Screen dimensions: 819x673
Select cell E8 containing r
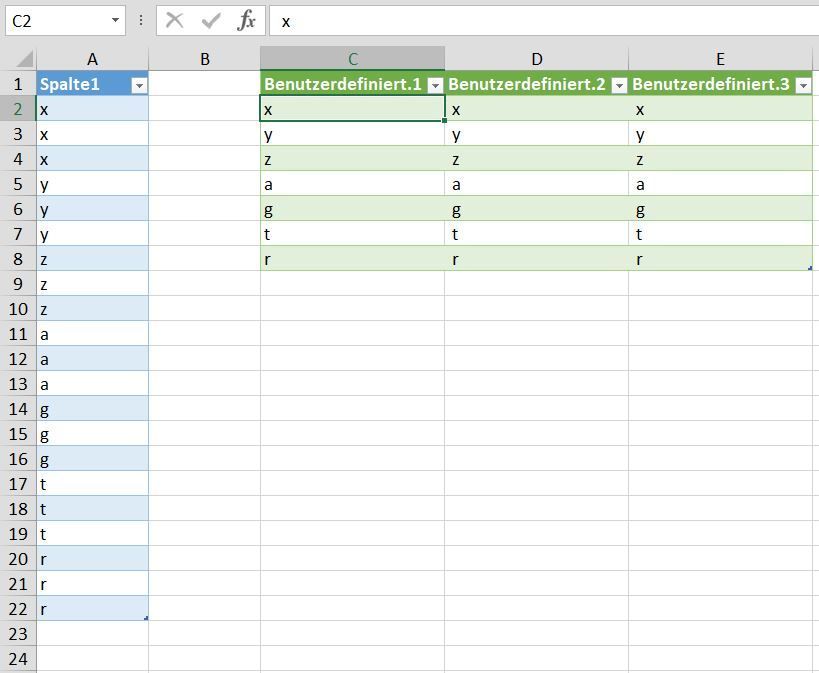(720, 259)
